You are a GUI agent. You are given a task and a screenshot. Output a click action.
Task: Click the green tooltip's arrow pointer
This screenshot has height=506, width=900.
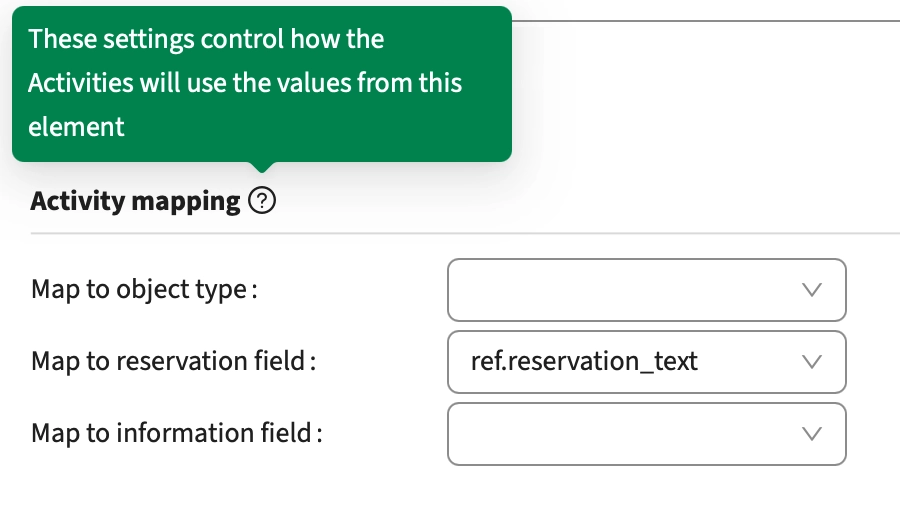262,167
